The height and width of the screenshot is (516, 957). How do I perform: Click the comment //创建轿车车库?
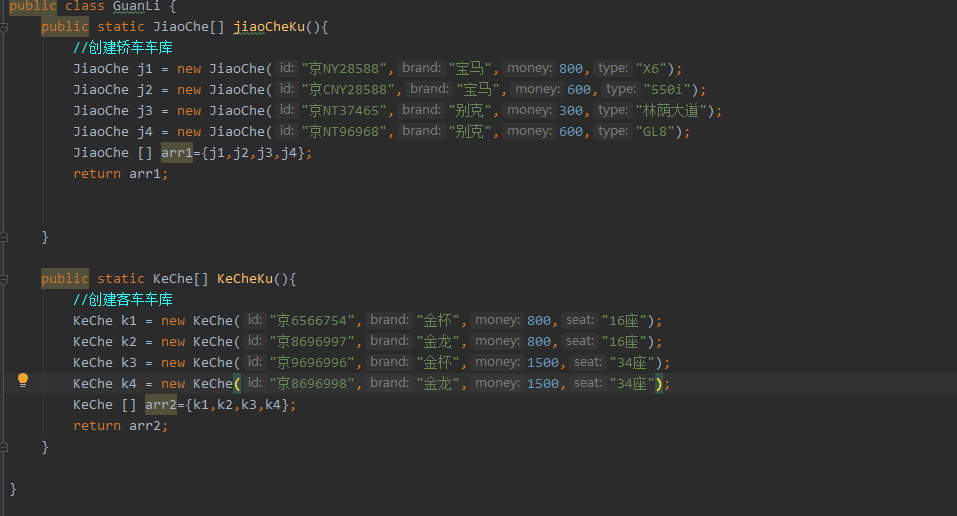(123, 48)
